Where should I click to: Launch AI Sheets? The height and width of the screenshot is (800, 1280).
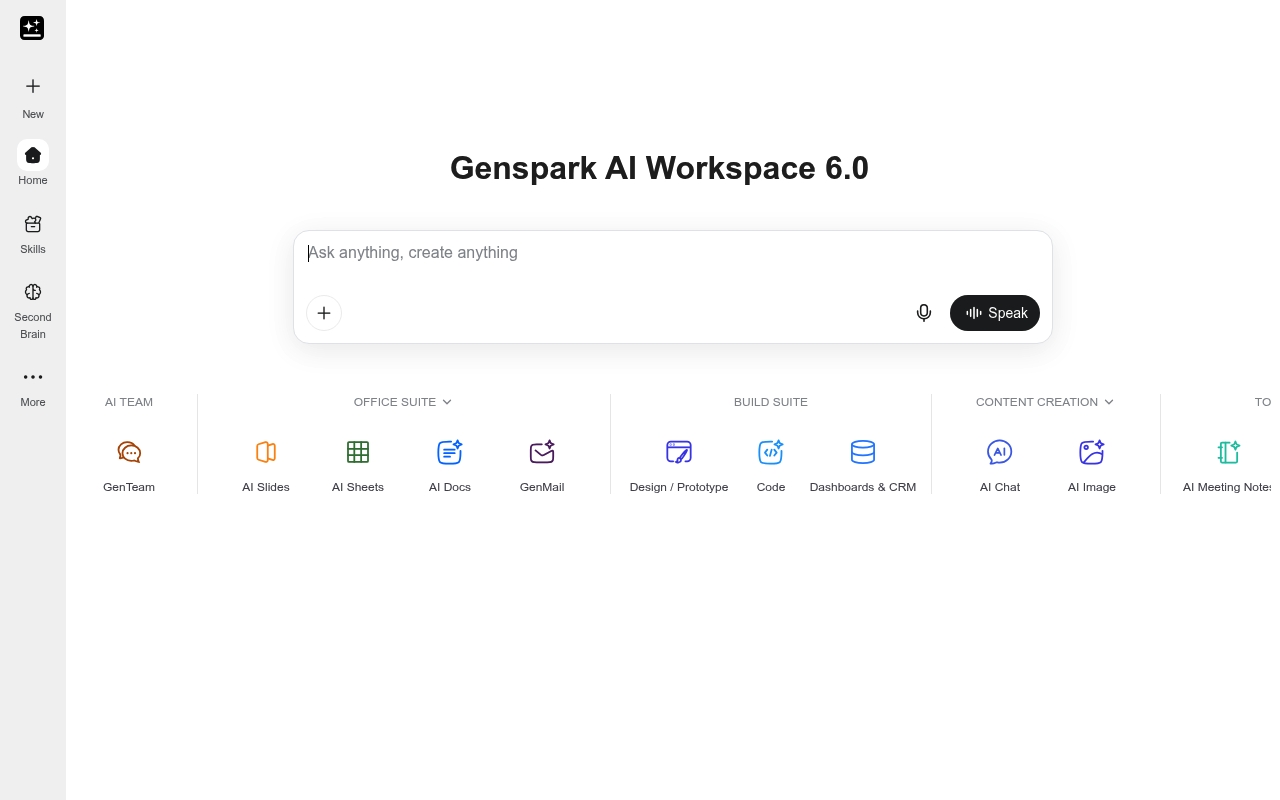(x=358, y=466)
